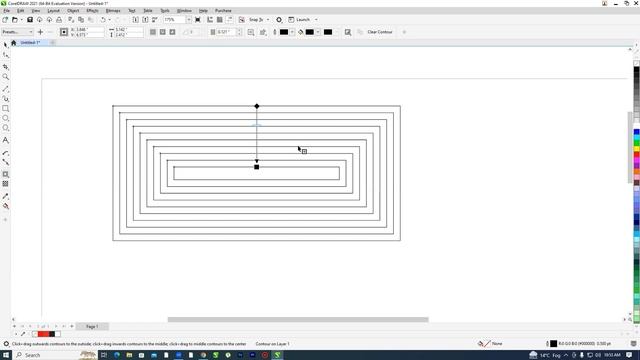Pick the blue swatch in color palette

point(636,132)
